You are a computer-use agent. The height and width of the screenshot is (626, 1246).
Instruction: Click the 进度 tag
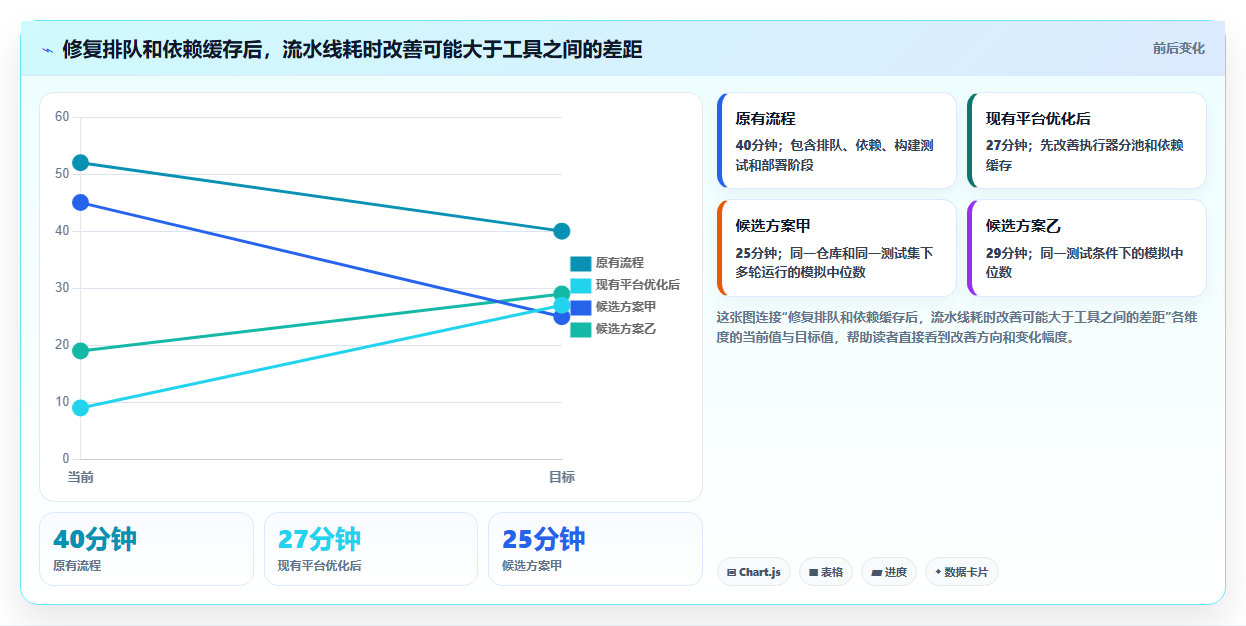click(x=889, y=572)
